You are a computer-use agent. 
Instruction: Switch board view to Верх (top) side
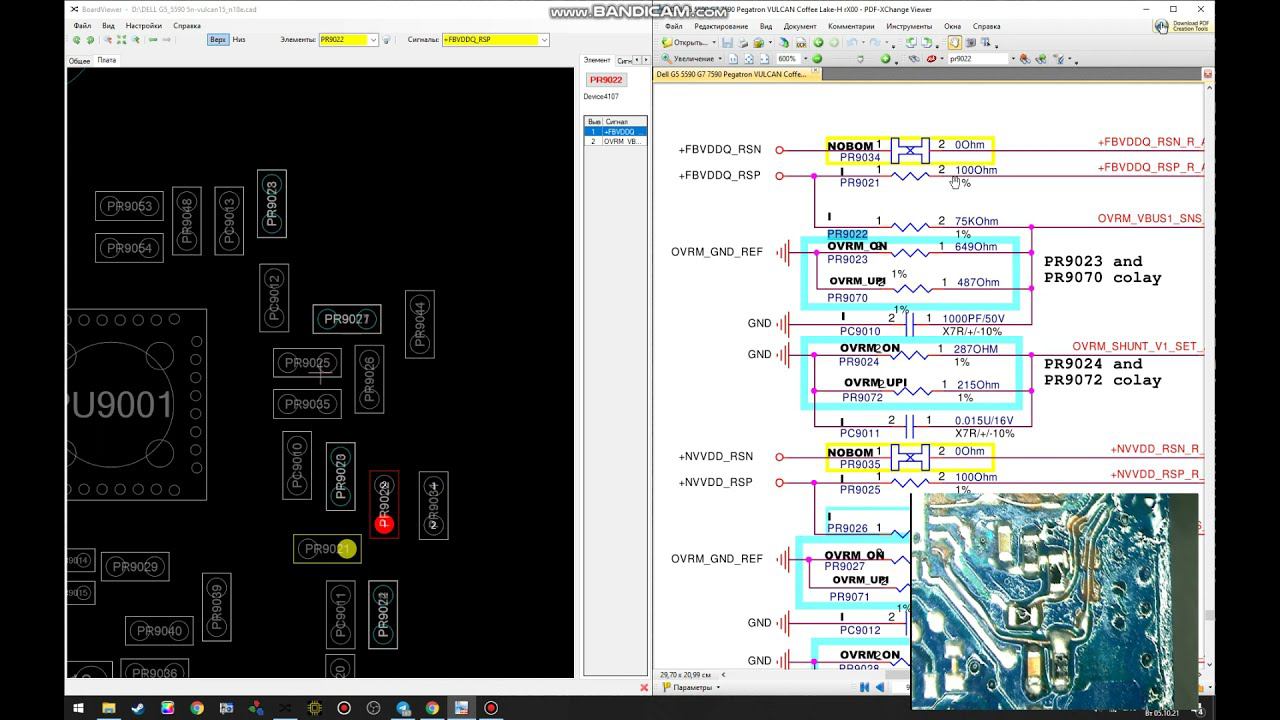217,40
